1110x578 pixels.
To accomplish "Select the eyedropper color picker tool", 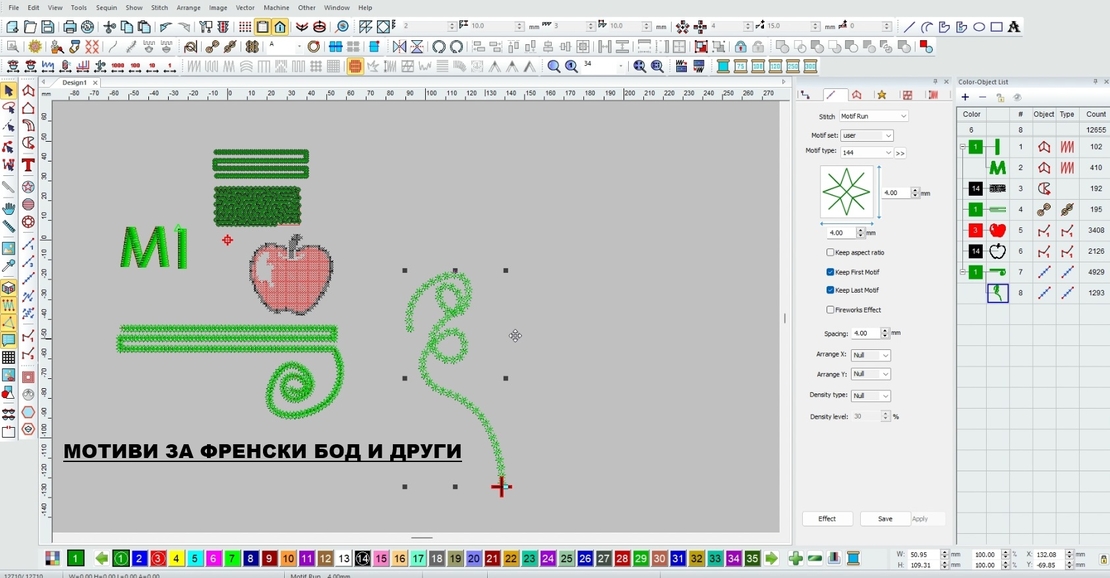I will [x=8, y=263].
